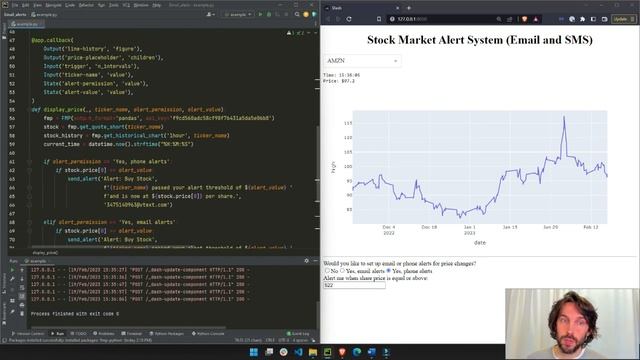Open the View menu in PyCharm
Screen dimensions: 640x360
pos(38,5)
